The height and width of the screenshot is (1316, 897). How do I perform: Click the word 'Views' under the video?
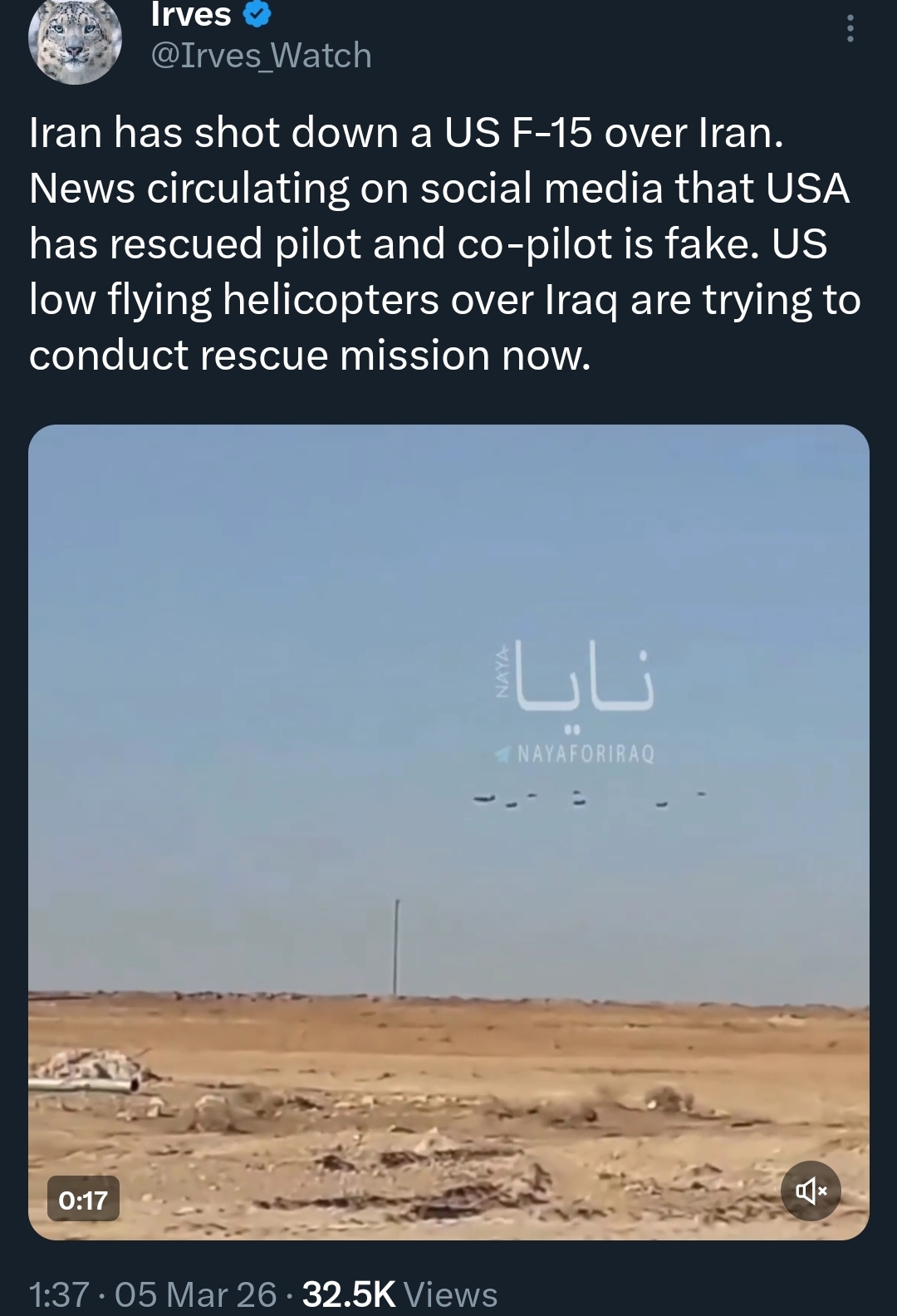(450, 1294)
